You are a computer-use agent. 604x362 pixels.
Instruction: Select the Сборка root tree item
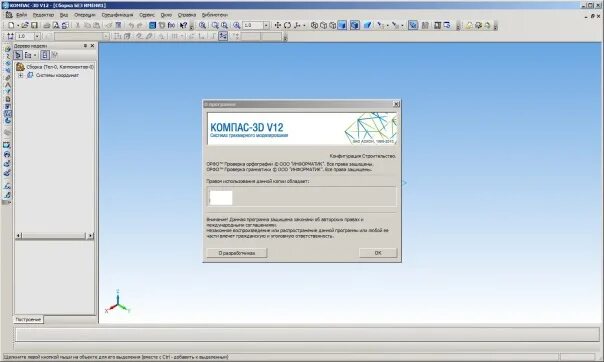pos(60,67)
